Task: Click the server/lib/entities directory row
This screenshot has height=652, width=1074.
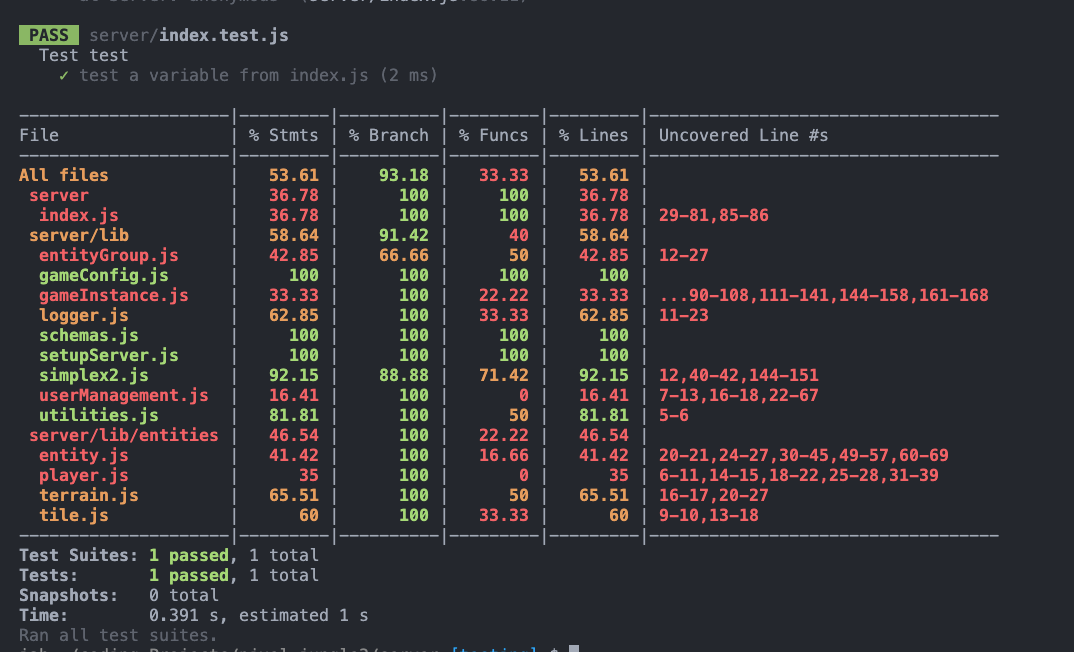Action: click(x=123, y=435)
